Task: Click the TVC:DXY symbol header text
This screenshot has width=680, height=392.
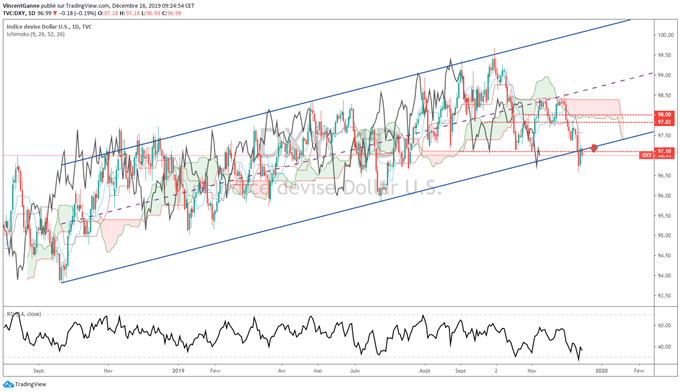Action: [15, 13]
